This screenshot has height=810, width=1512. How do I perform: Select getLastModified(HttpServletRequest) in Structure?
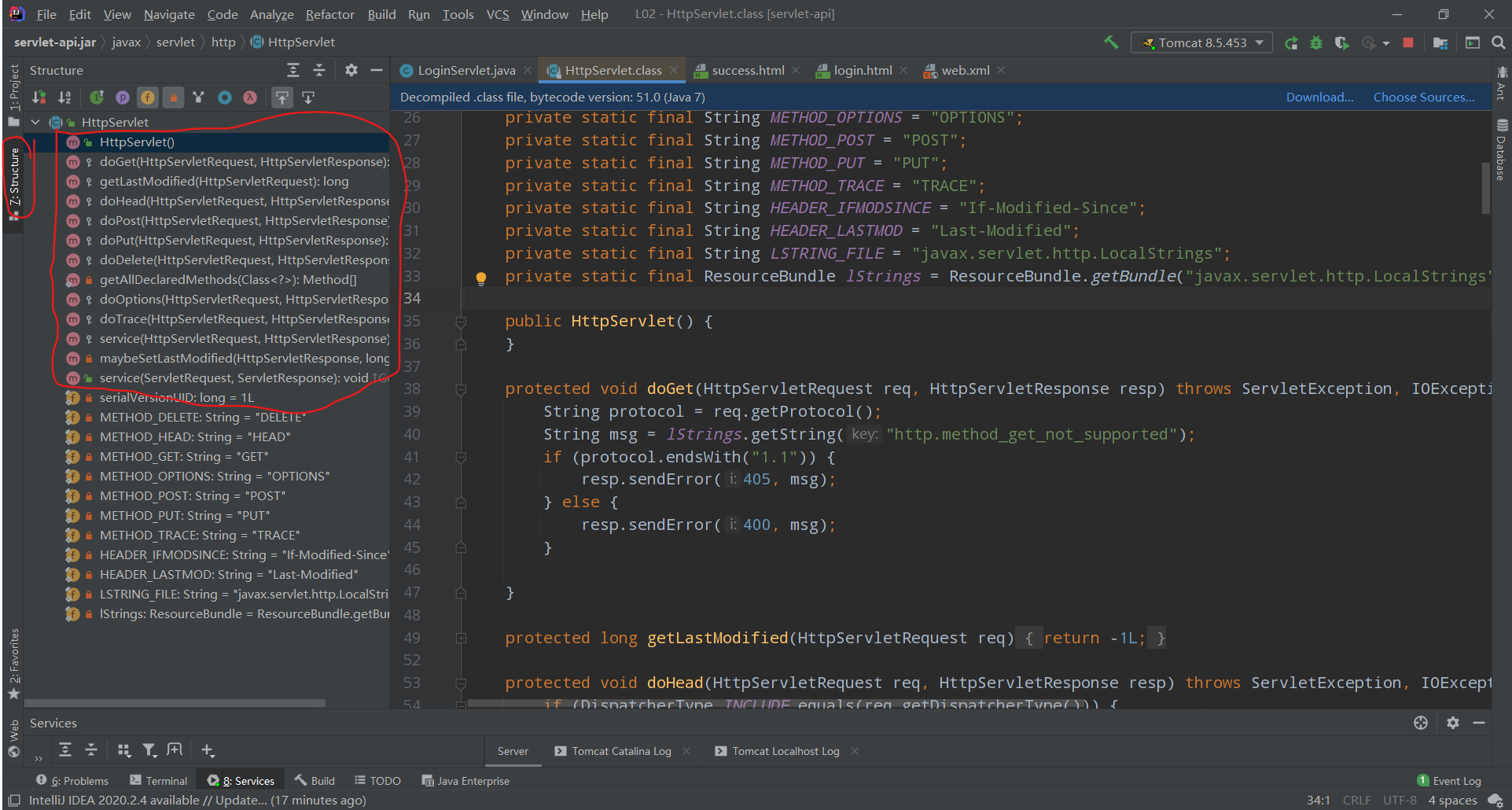click(224, 181)
